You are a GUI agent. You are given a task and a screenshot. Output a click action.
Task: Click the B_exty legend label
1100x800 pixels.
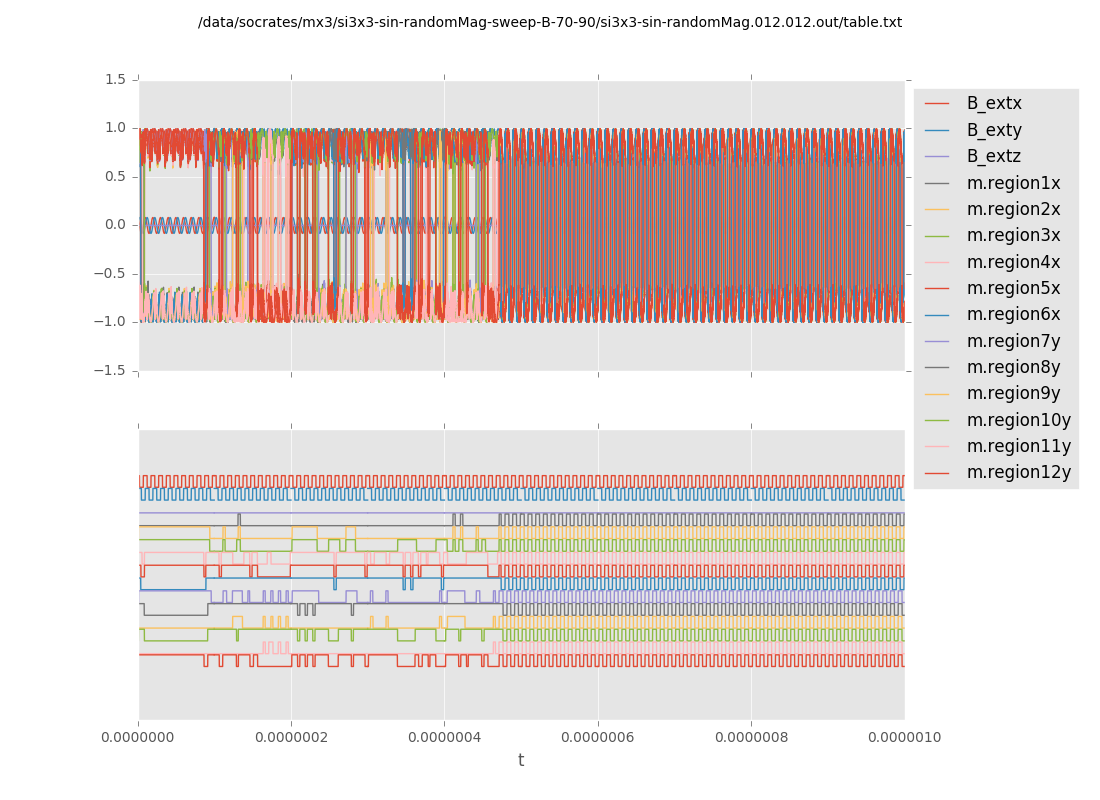(993, 130)
